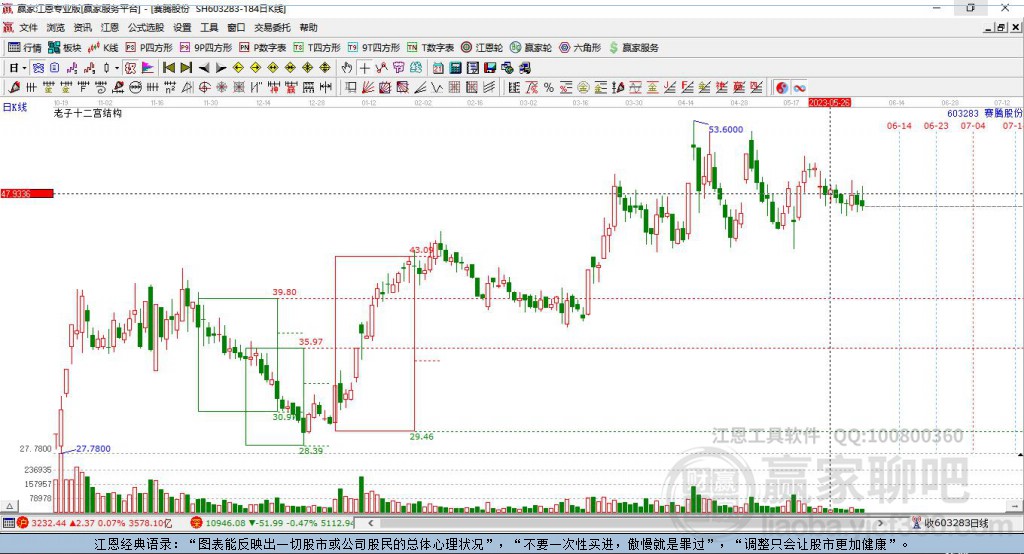
Task: Click the save floppy disk icon
Action: 490,68
